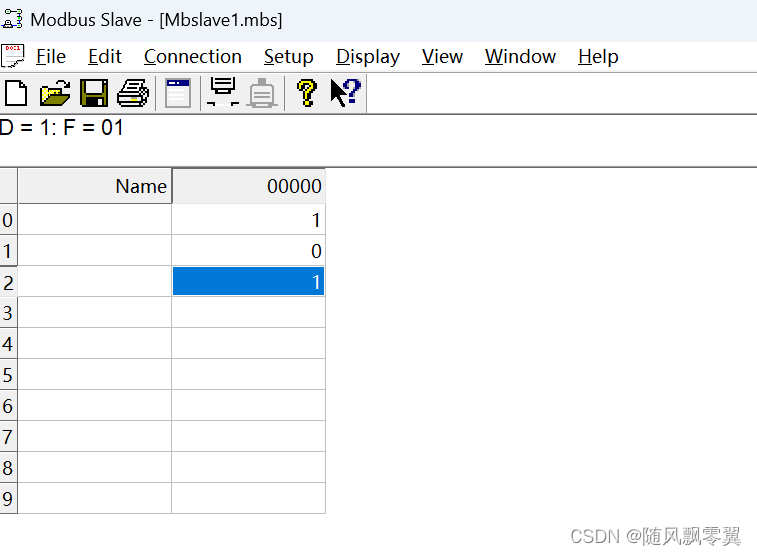Click the New document toolbar icon
This screenshot has width=757, height=556.
16,93
